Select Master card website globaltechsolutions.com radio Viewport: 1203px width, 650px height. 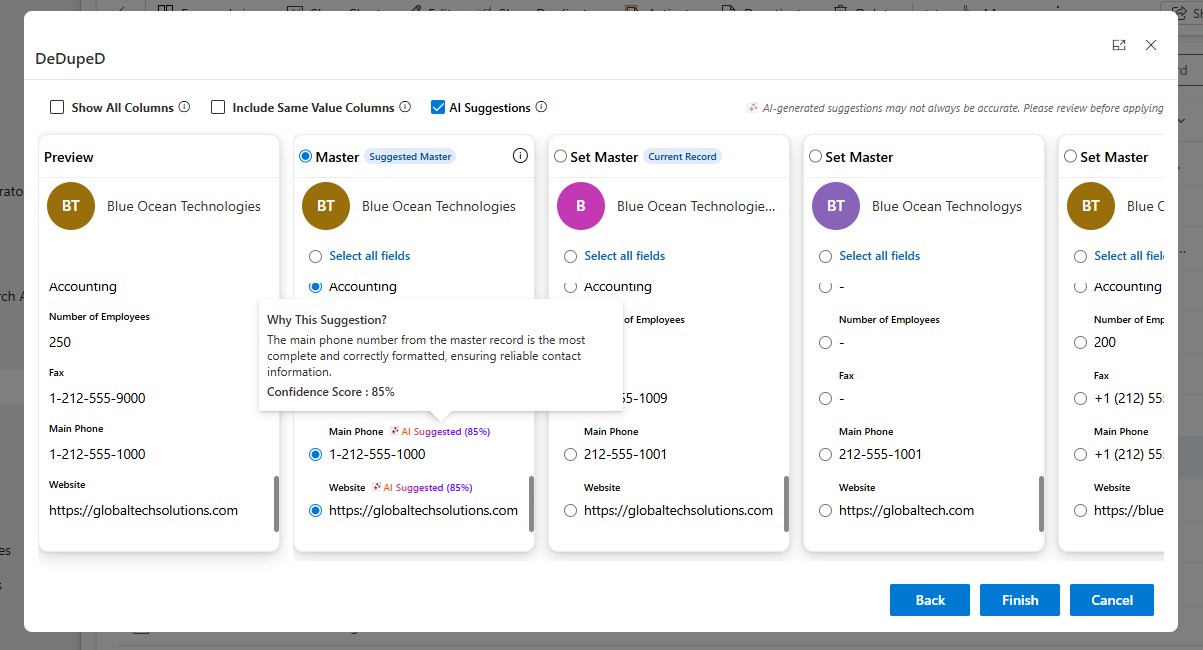[x=316, y=510]
